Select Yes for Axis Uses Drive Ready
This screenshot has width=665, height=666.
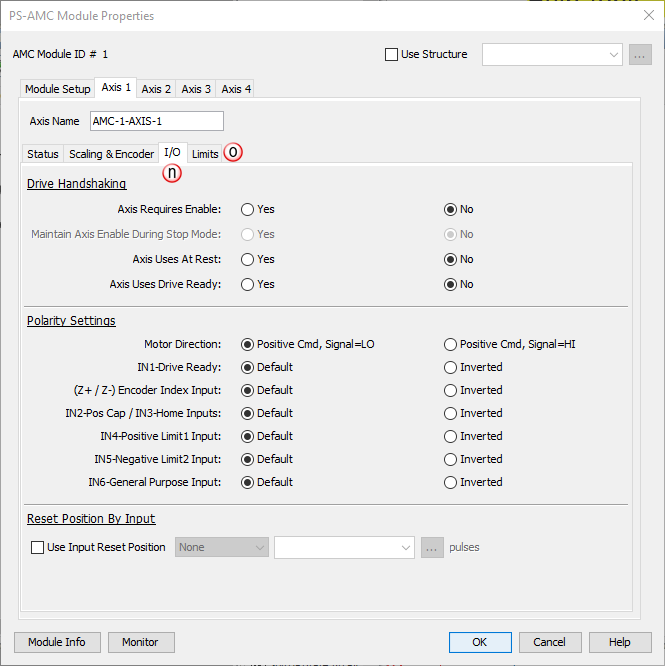(247, 284)
